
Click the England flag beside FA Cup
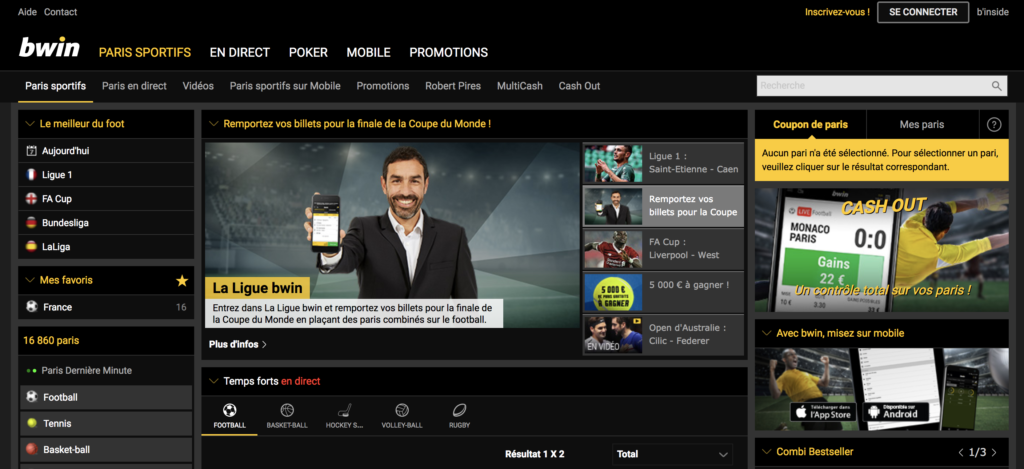point(31,199)
